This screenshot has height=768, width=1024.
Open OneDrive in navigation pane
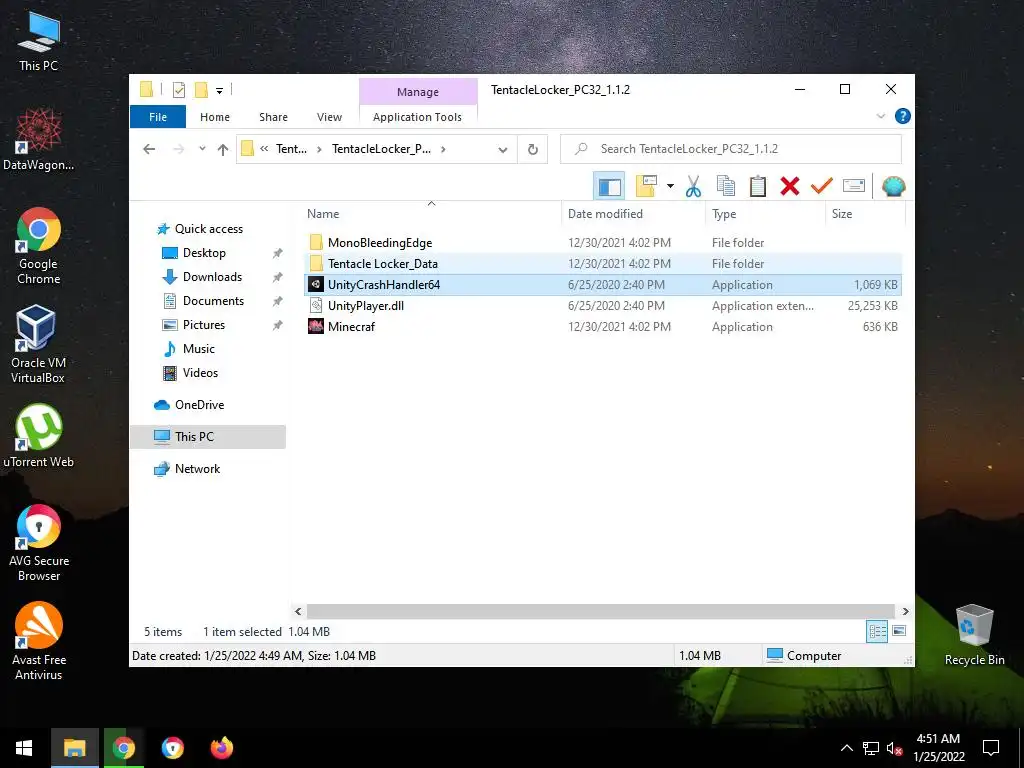coord(199,405)
